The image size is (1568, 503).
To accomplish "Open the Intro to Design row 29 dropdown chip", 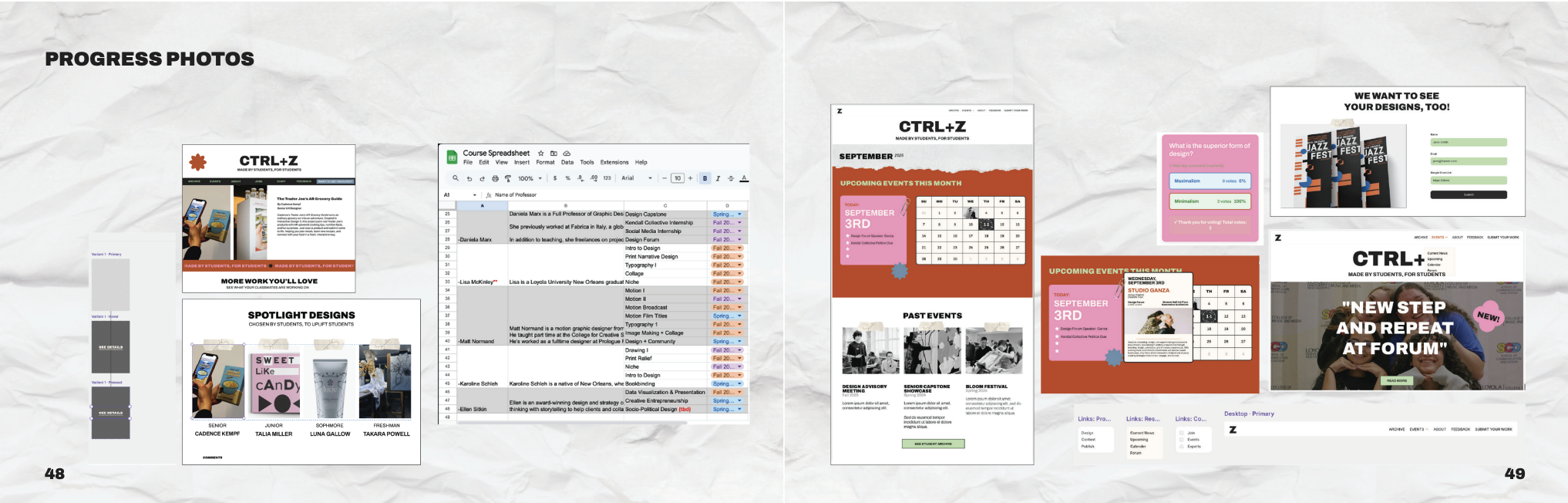I will point(727,248).
